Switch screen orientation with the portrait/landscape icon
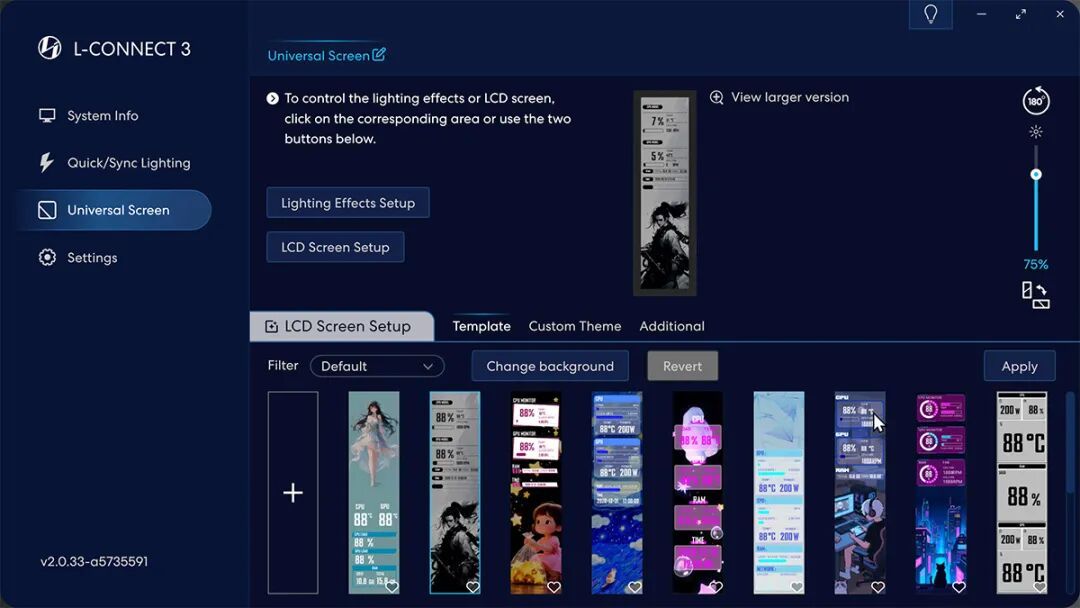 (1035, 295)
